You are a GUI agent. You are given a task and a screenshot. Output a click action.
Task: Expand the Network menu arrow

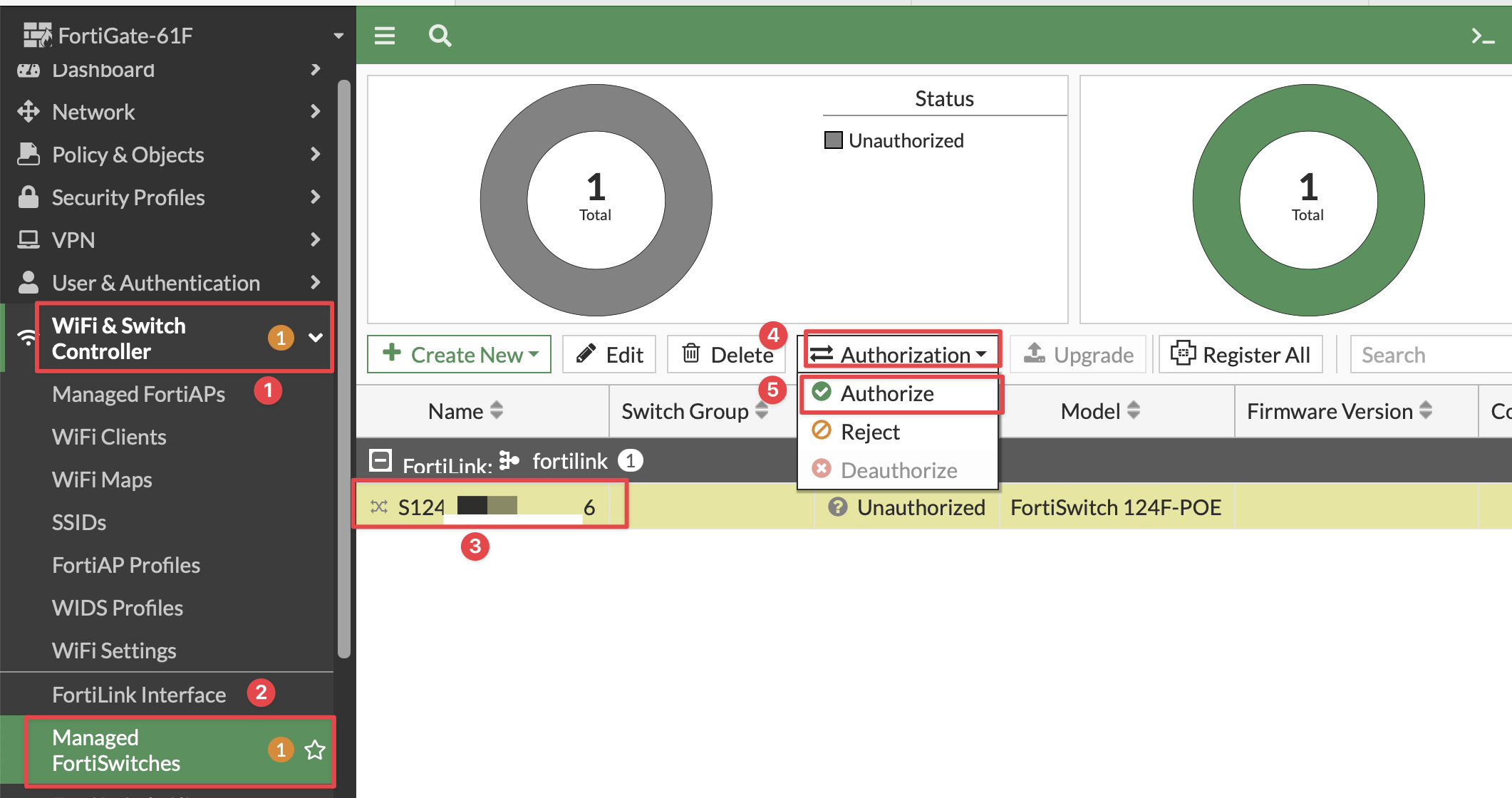pos(316,111)
